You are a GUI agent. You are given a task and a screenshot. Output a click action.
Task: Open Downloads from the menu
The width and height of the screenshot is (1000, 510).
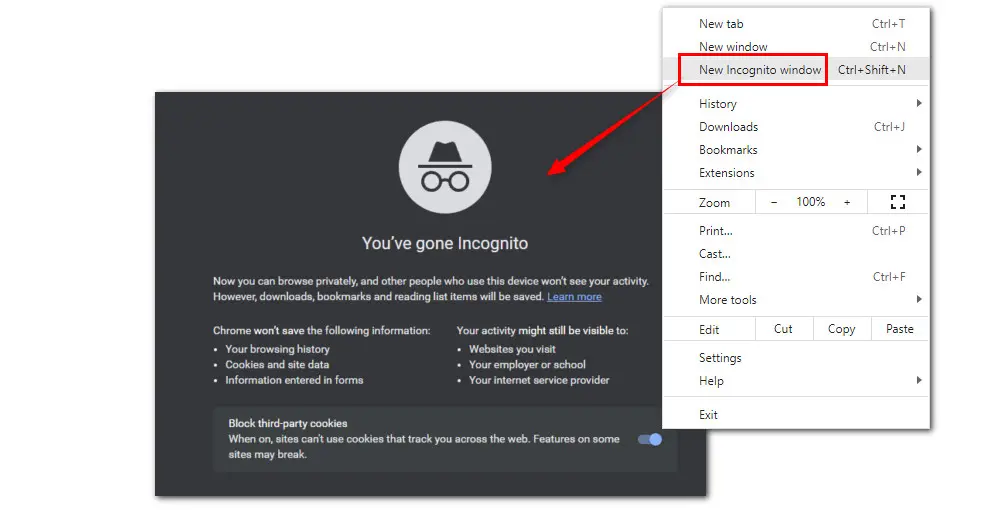tap(728, 127)
